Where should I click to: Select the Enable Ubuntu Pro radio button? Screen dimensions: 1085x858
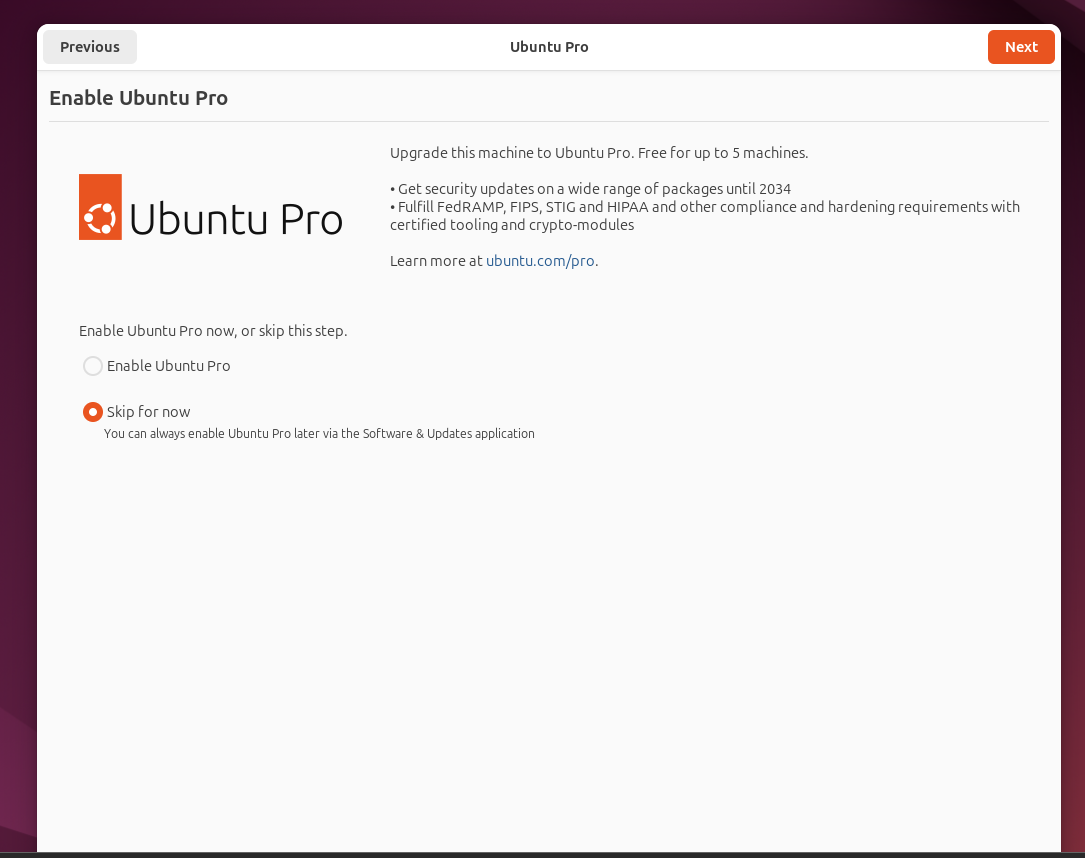coord(93,366)
